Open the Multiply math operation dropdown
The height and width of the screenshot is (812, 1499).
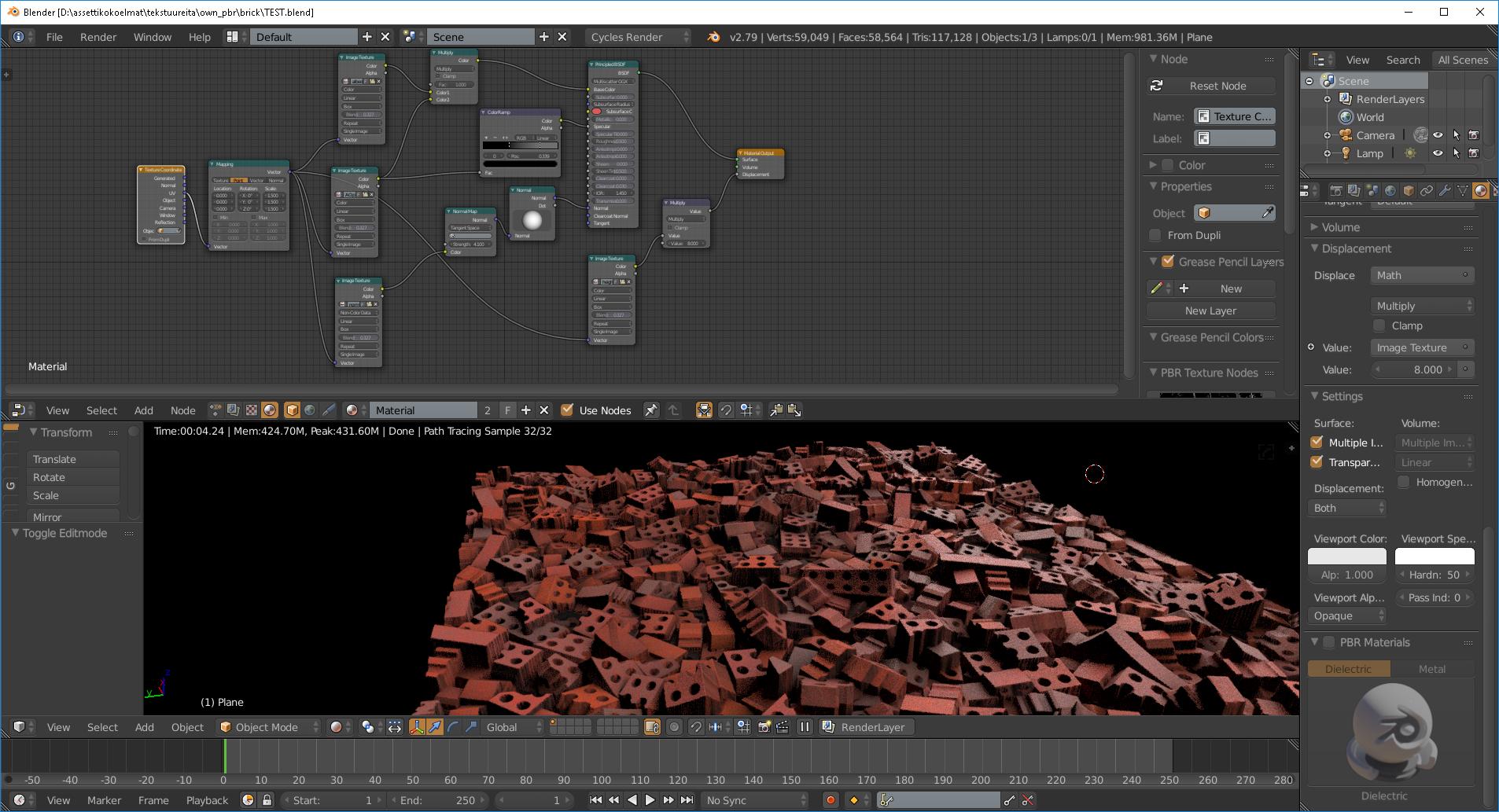[1423, 306]
